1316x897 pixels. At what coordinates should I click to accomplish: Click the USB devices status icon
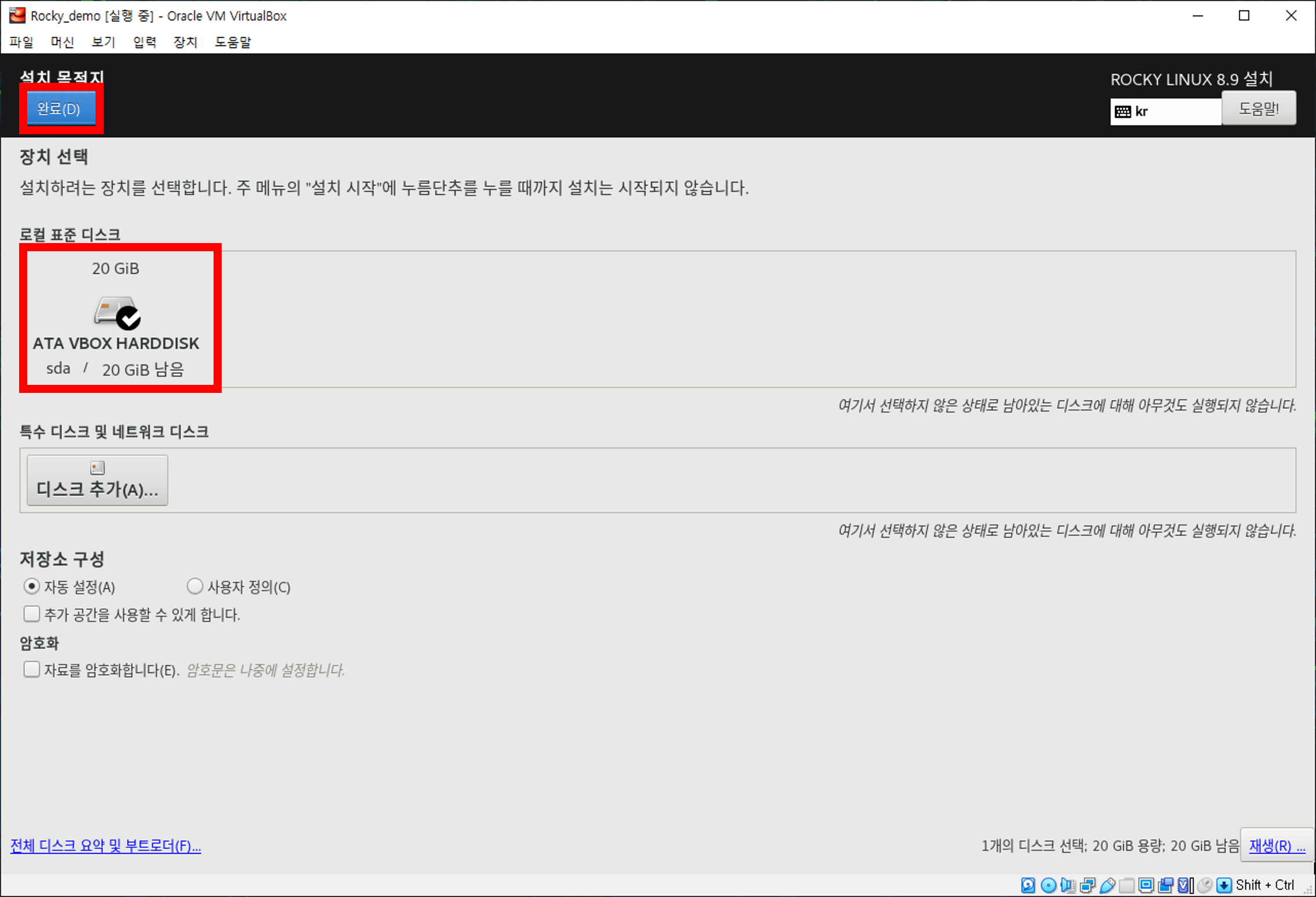(x=1107, y=885)
